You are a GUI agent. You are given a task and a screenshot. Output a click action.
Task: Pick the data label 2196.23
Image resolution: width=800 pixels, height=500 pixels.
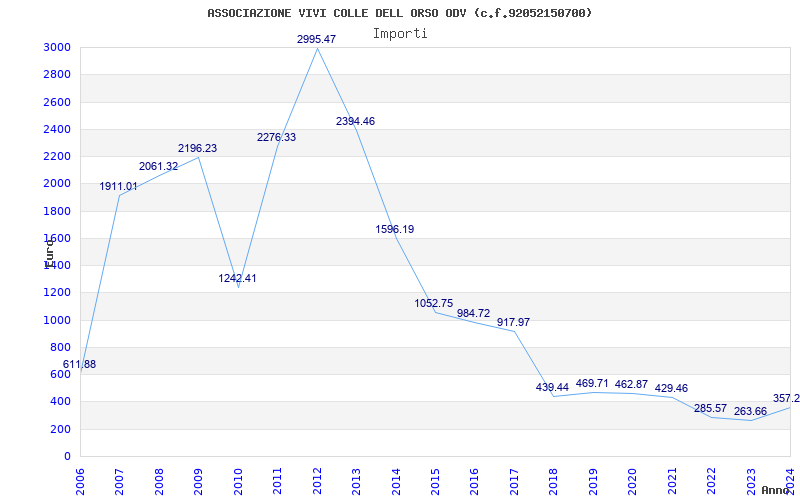[x=197, y=148]
